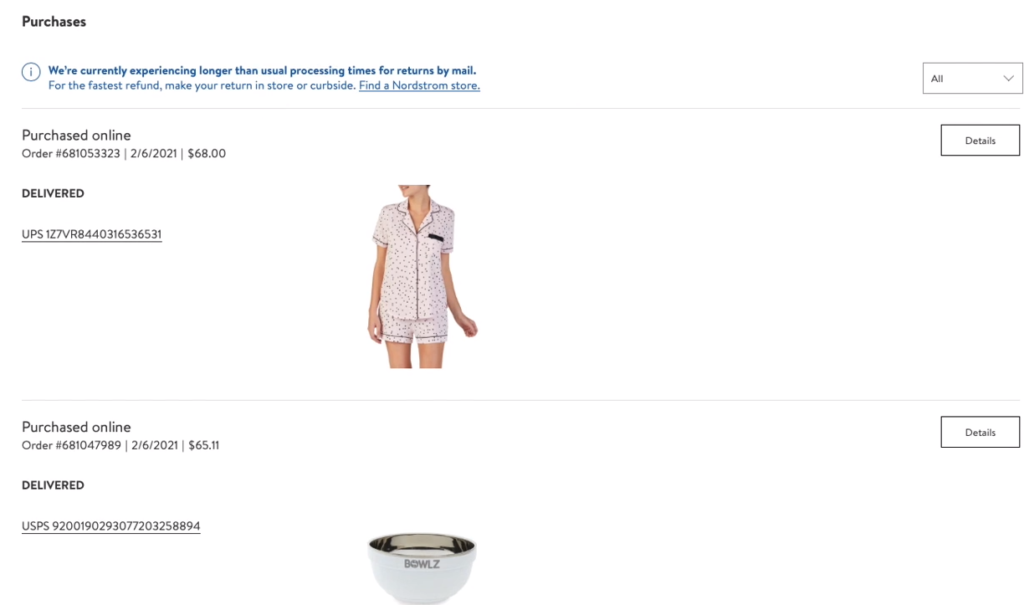The width and height of the screenshot is (1024, 605).
Task: Click the $65.11 order total text
Action: [204, 446]
